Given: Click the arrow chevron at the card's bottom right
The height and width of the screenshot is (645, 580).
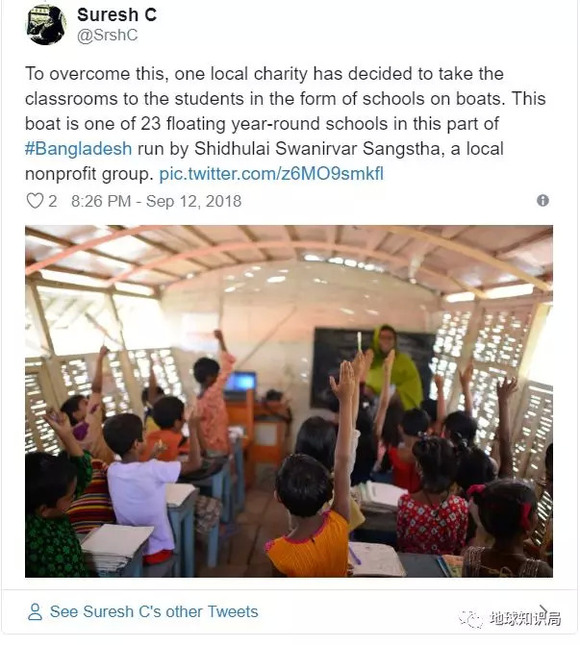Looking at the screenshot, I should pyautogui.click(x=545, y=609).
